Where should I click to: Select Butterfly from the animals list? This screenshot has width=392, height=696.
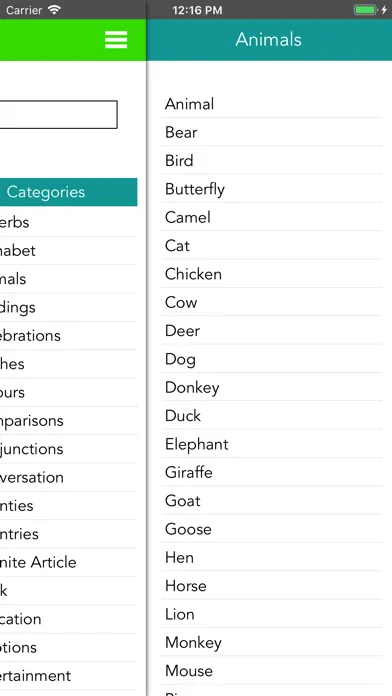click(x=271, y=189)
